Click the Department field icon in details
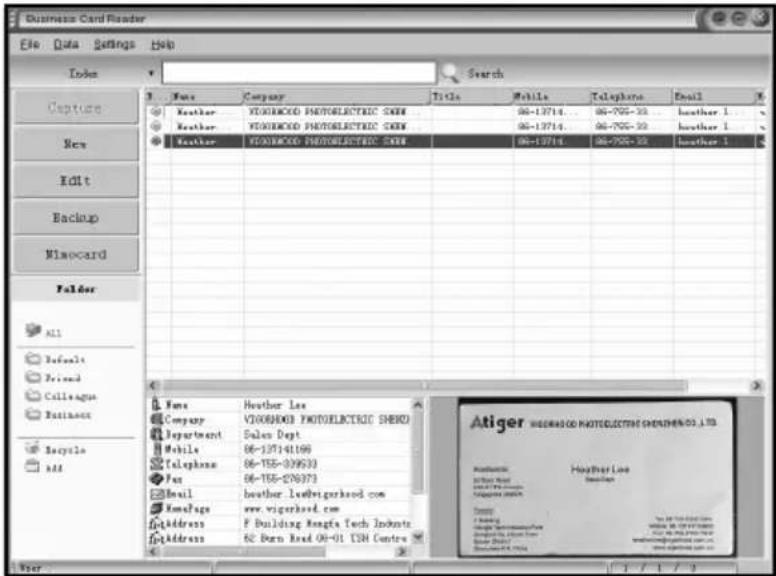 [x=156, y=434]
